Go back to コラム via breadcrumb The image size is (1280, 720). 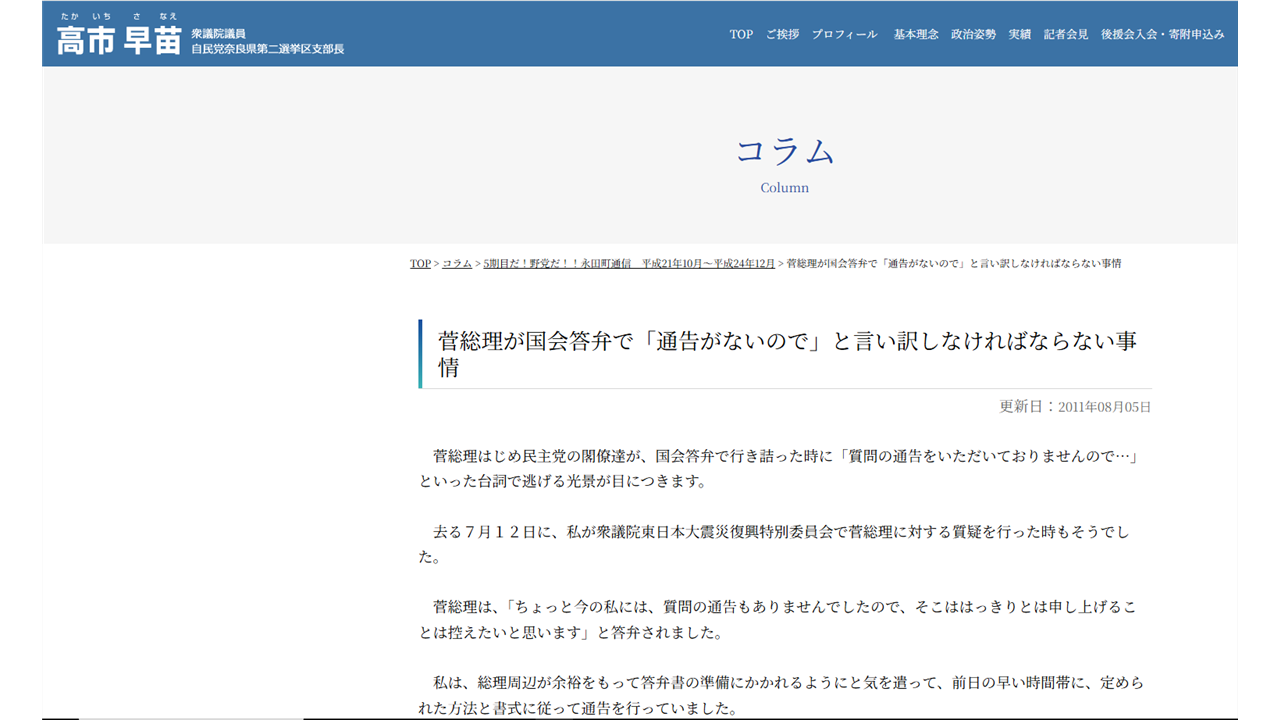(x=457, y=264)
